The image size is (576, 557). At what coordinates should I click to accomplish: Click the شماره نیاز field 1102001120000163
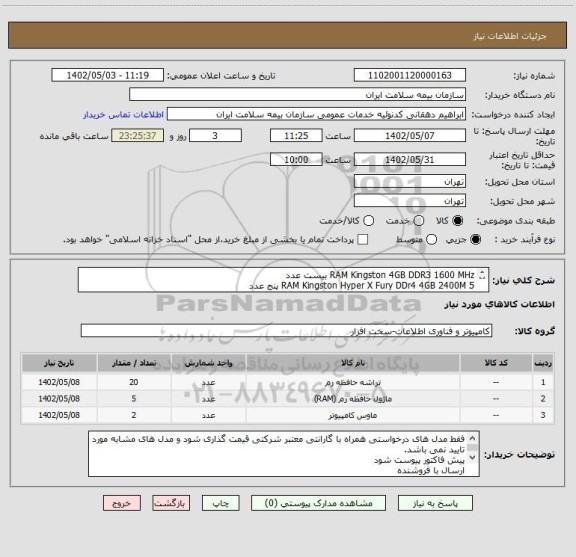point(410,75)
